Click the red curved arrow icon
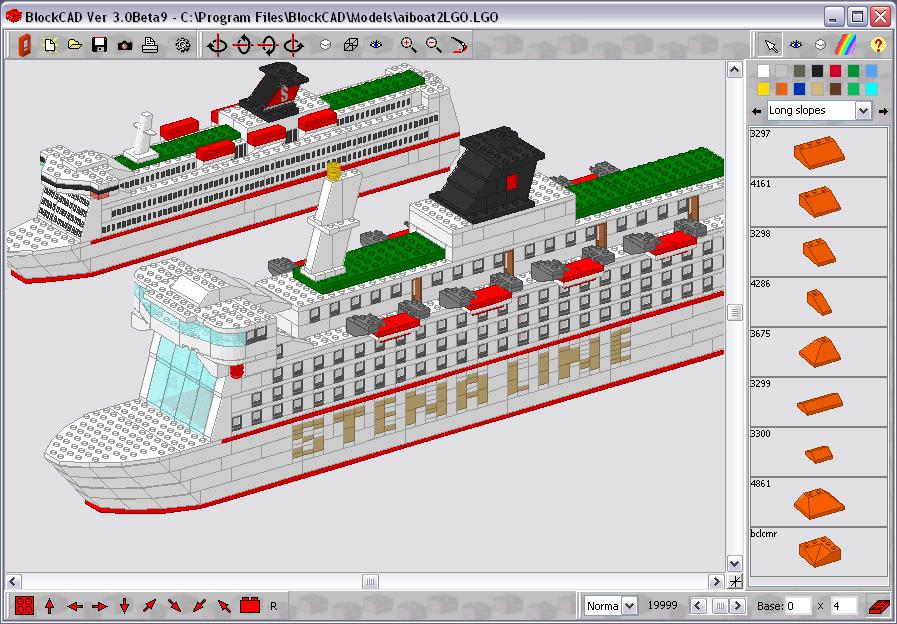 point(459,45)
